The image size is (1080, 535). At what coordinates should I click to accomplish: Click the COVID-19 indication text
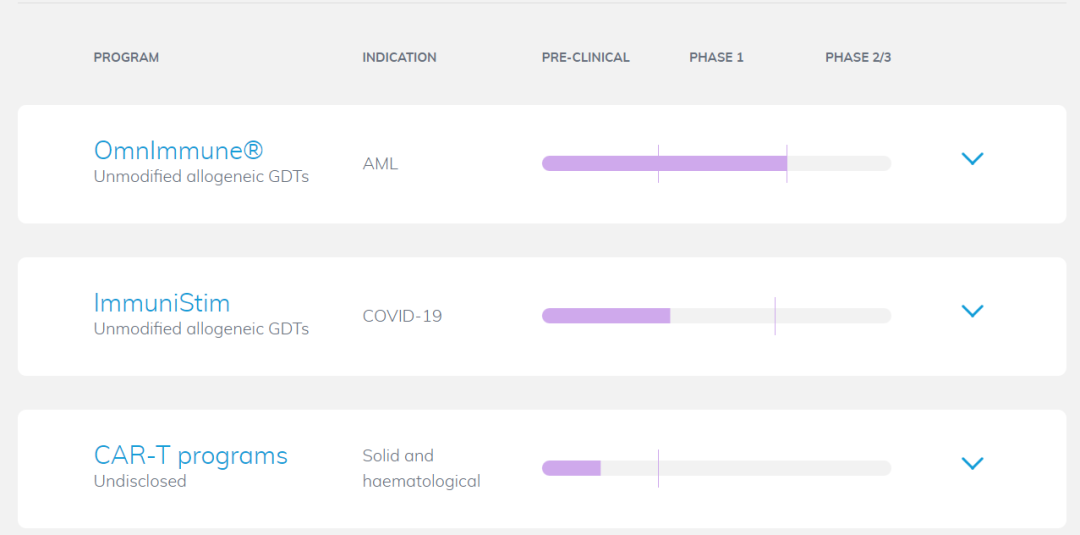[x=402, y=316]
